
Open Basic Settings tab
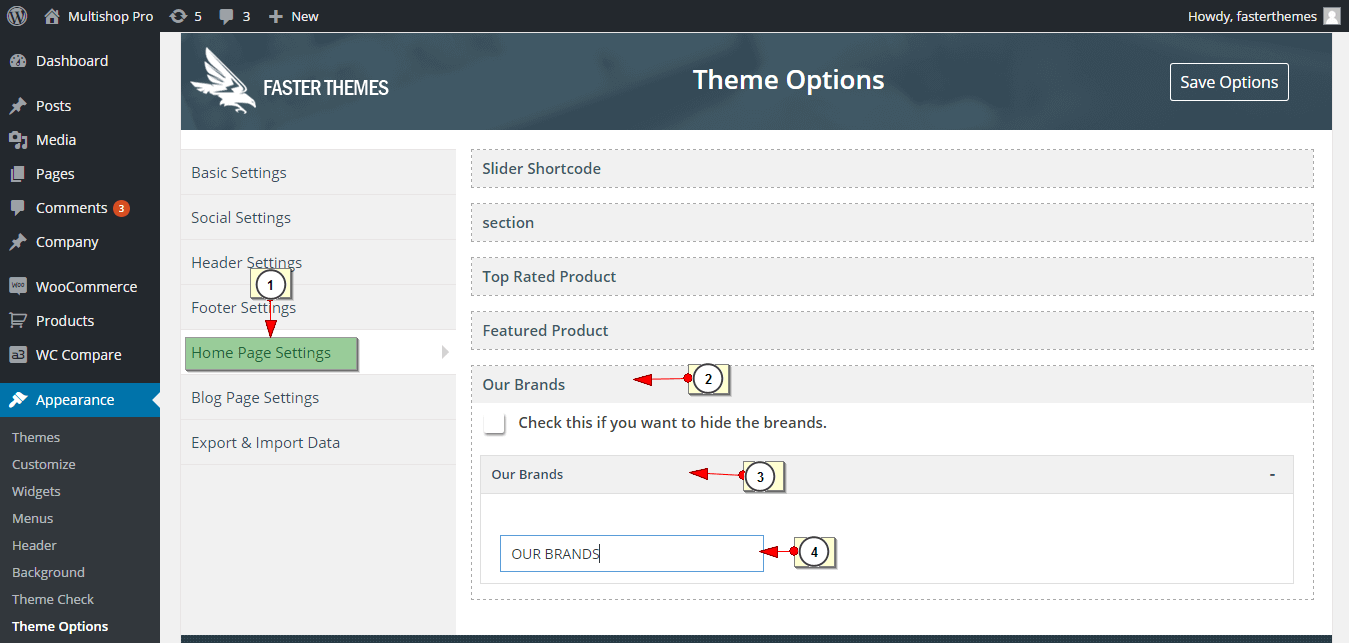tap(318, 173)
